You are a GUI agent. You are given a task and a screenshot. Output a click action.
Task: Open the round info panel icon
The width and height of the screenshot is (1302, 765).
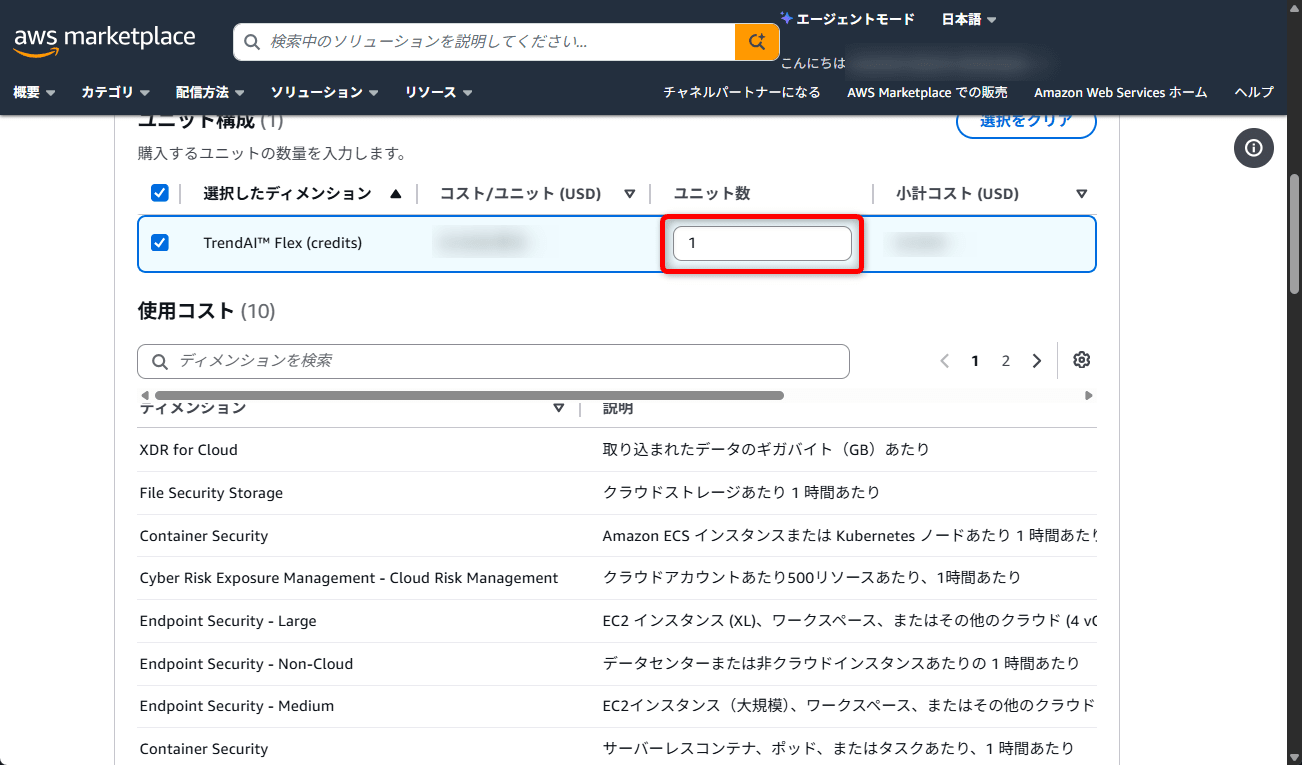(1254, 148)
